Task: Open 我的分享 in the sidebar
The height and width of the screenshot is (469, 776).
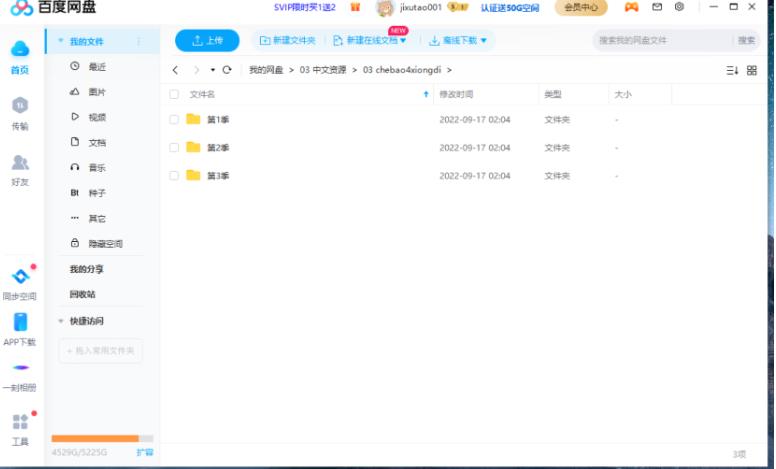Action: 87,269
